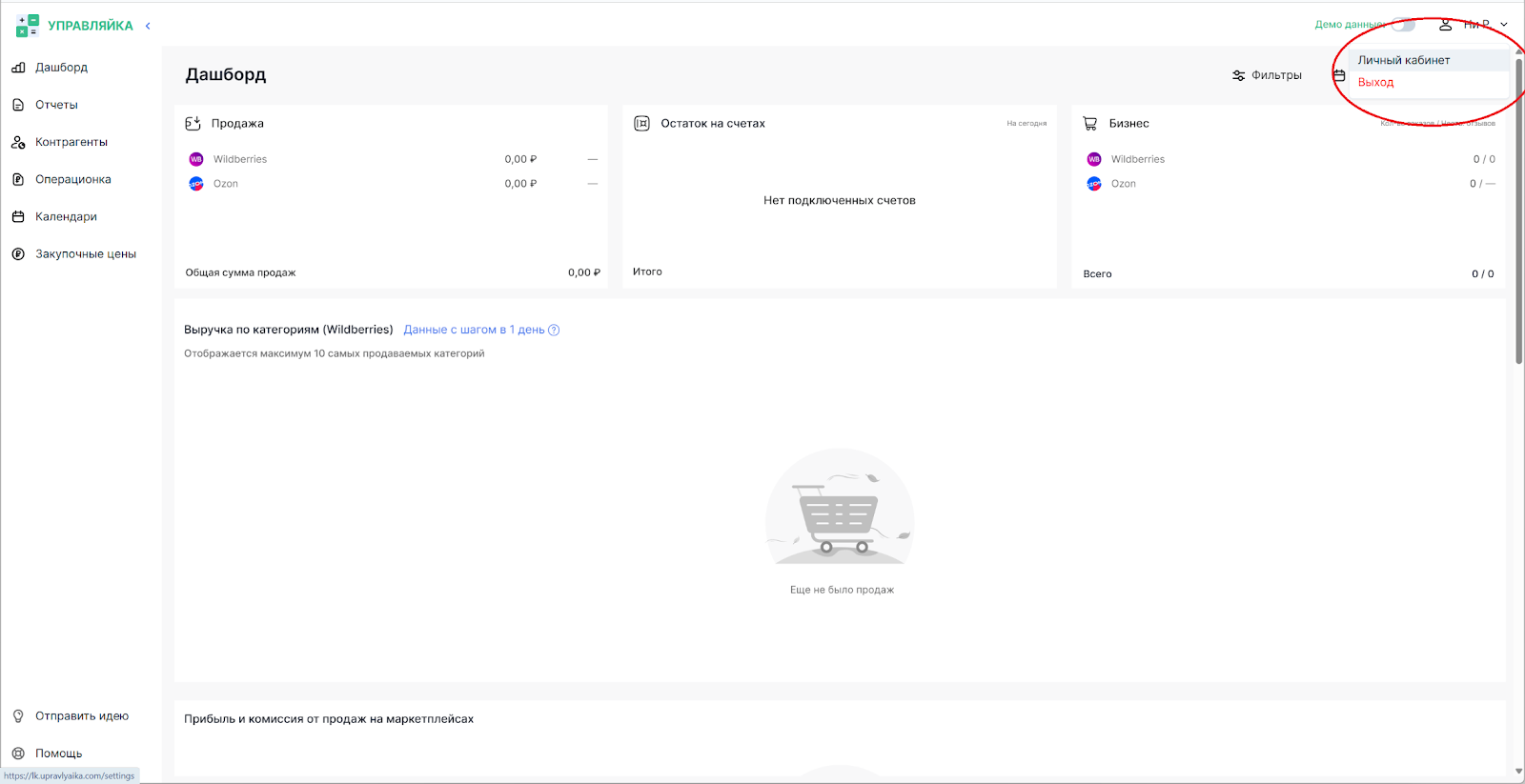Select Личный кабинет from user menu
Image resolution: width=1525 pixels, height=784 pixels.
tap(1404, 60)
